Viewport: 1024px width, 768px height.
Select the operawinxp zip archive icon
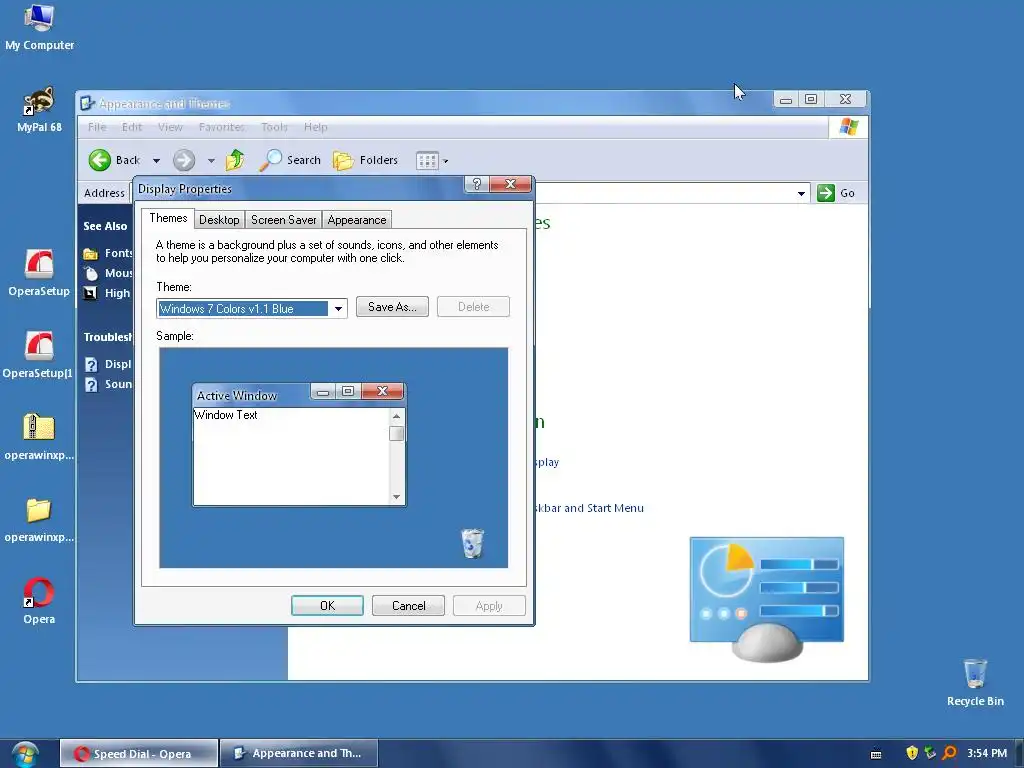click(x=39, y=437)
